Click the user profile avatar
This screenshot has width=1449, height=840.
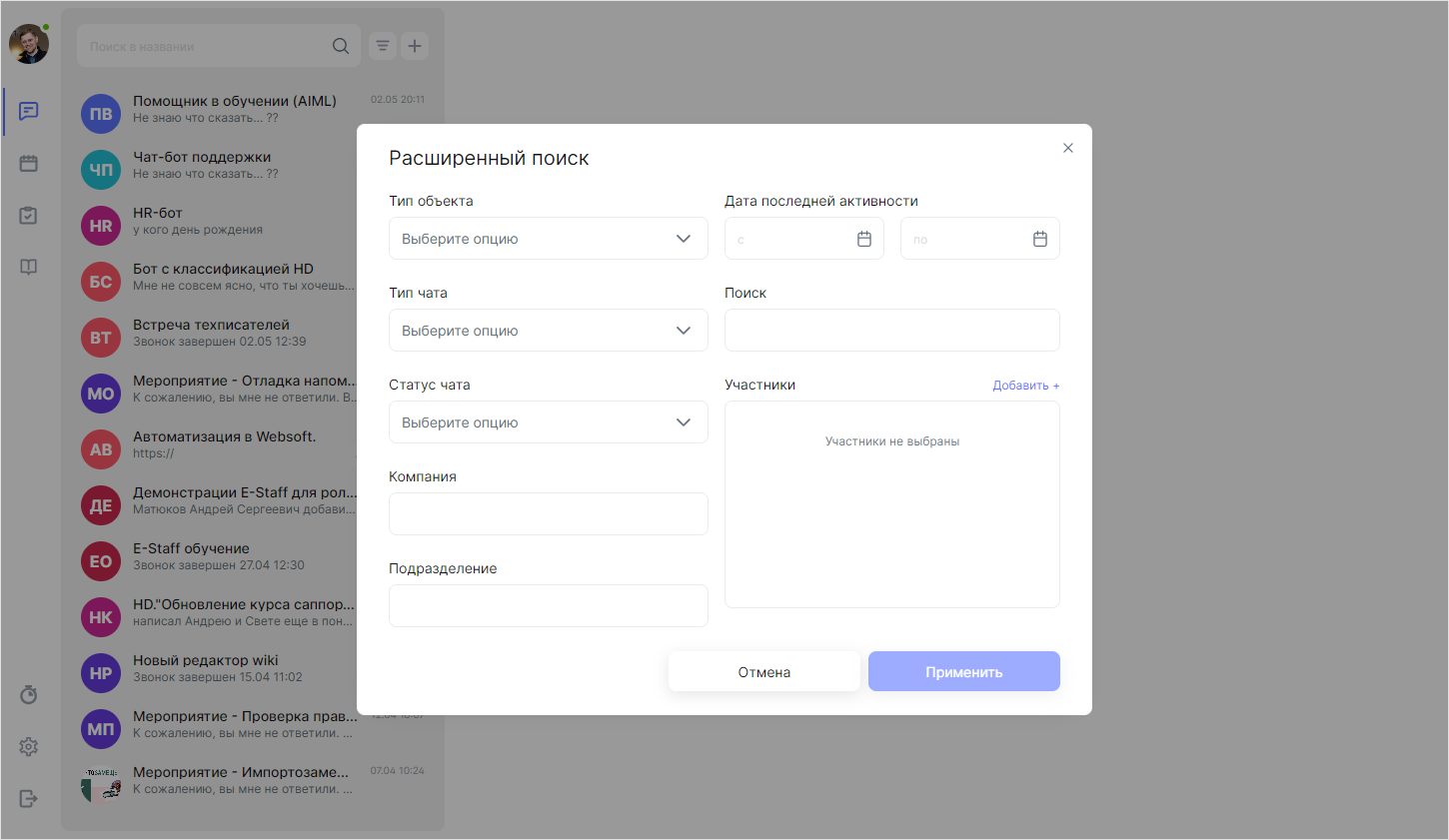[x=29, y=44]
